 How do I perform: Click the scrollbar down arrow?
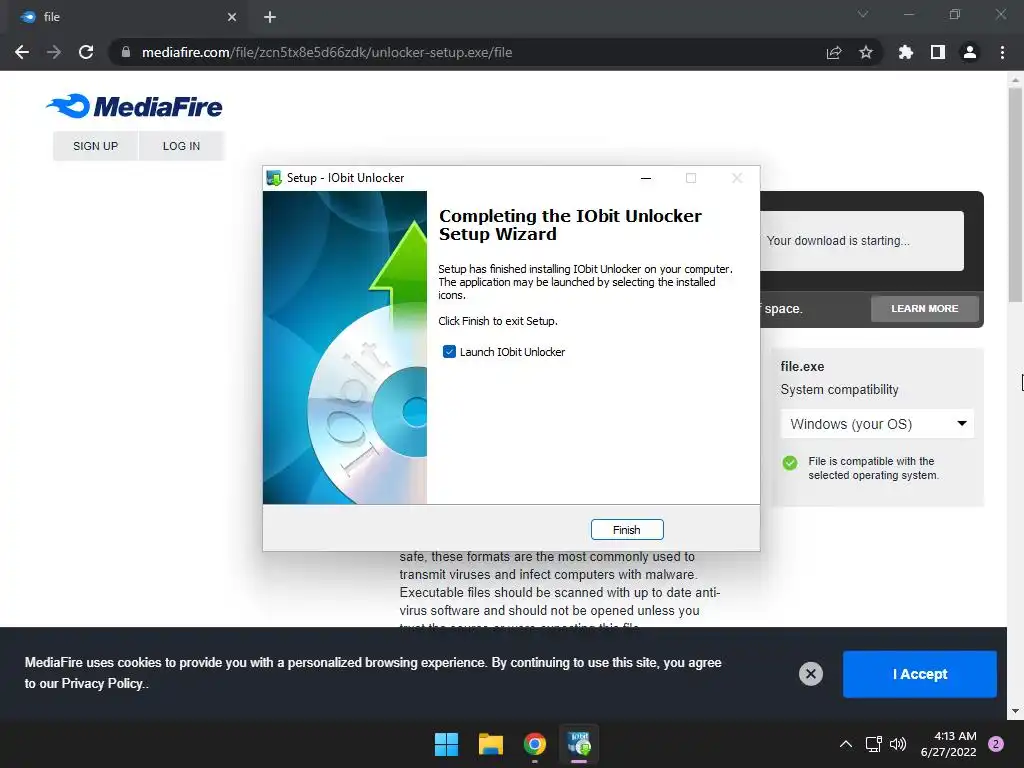1015,711
